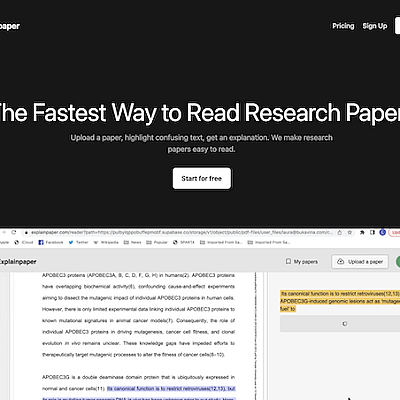Open the extensions puzzle icon in the browser toolbar
Viewport: 400px width, 400px height.
coord(362,232)
